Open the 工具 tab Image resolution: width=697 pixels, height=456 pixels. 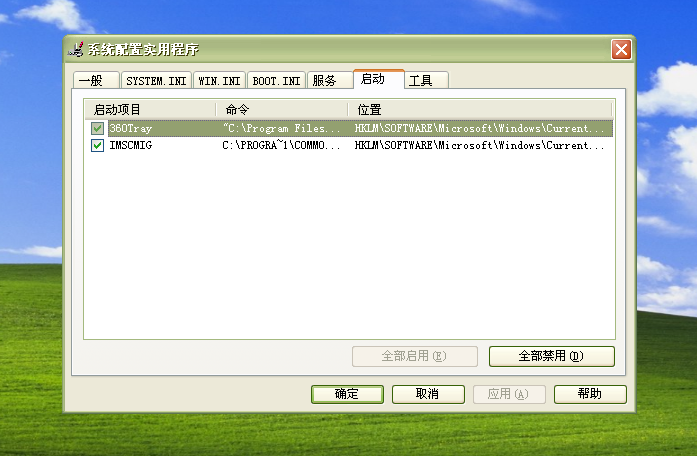(x=426, y=80)
